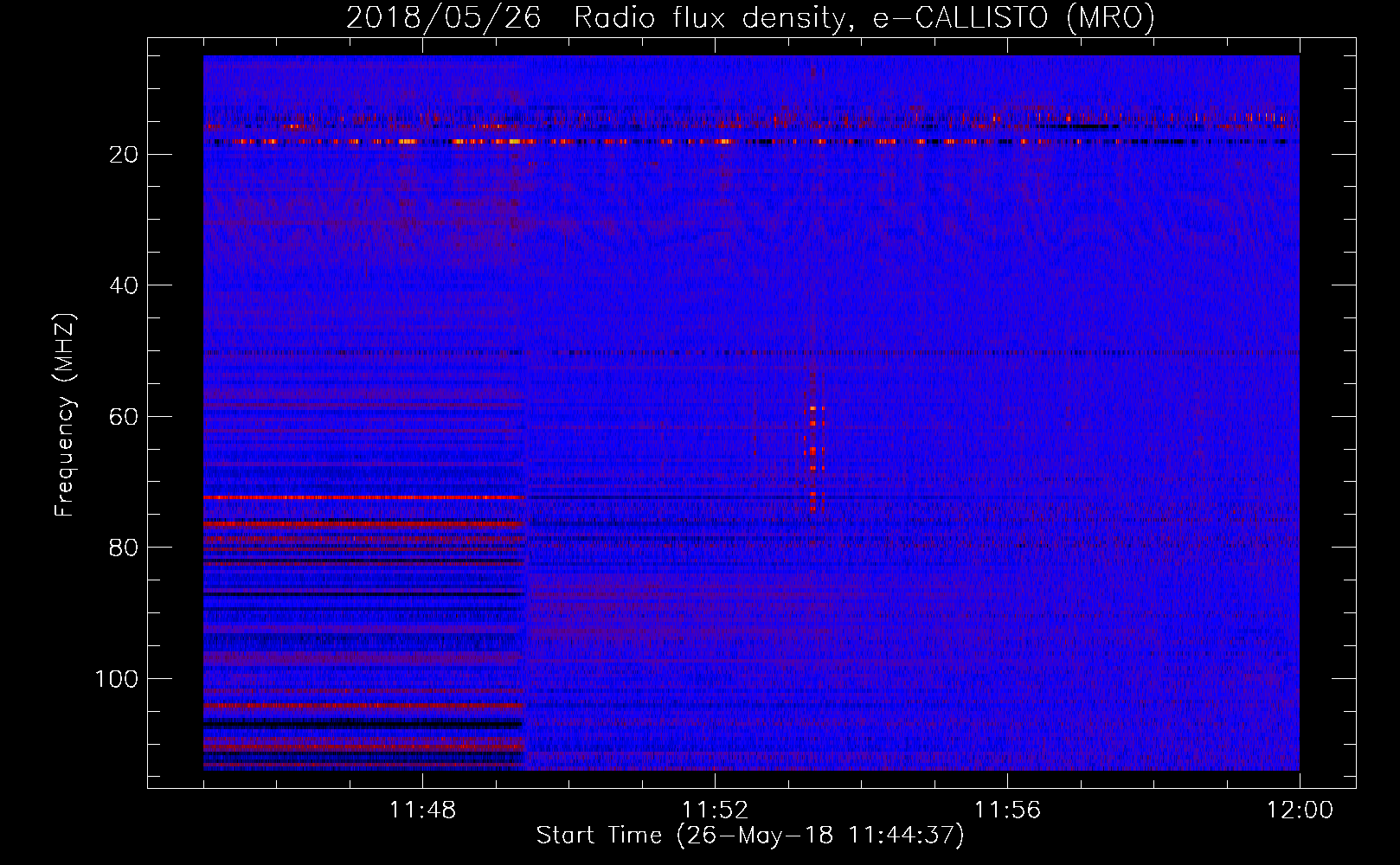
Task: Click the bright red band at 72 MHz
Action: pyautogui.click(x=364, y=498)
